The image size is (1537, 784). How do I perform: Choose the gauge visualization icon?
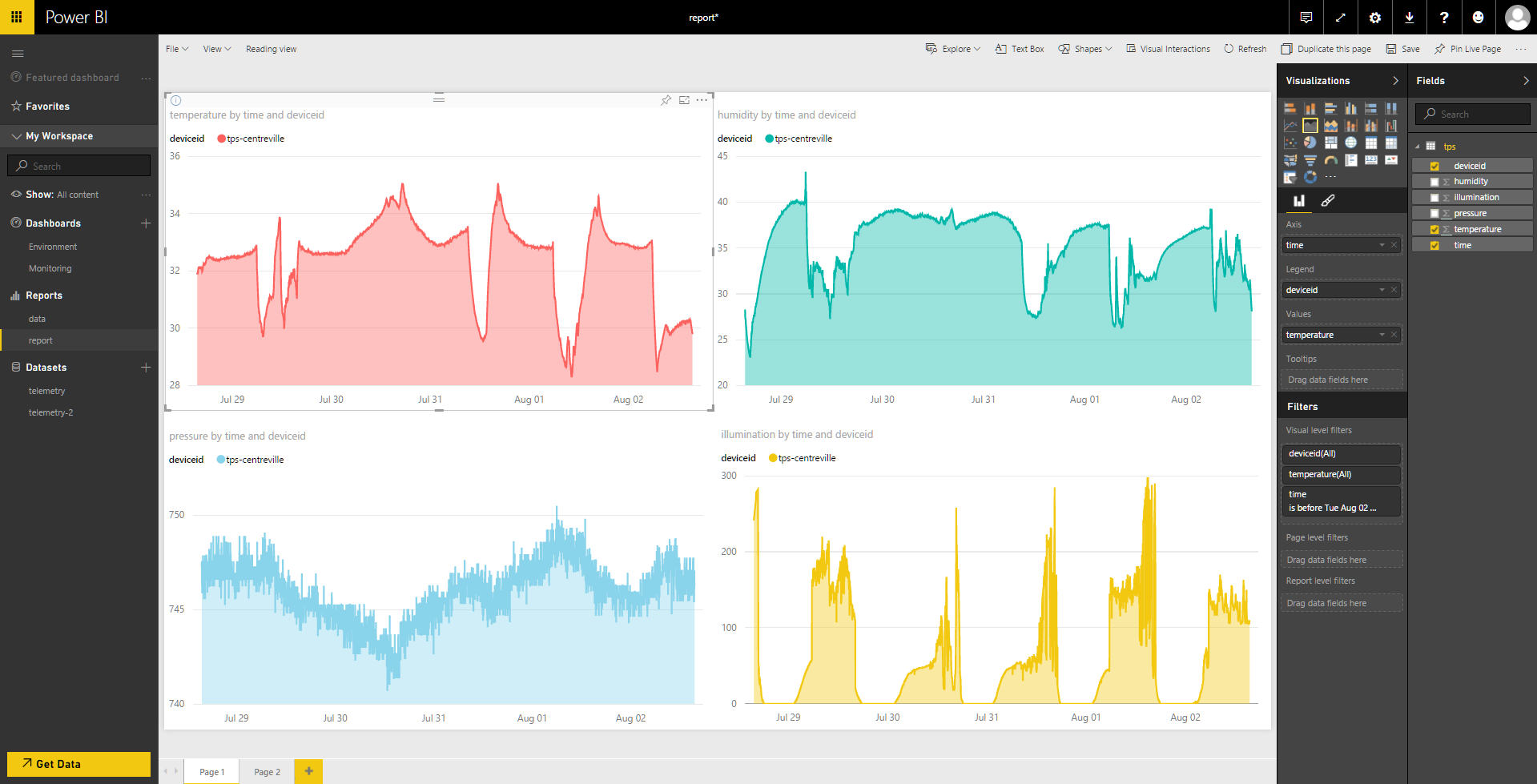[1330, 160]
